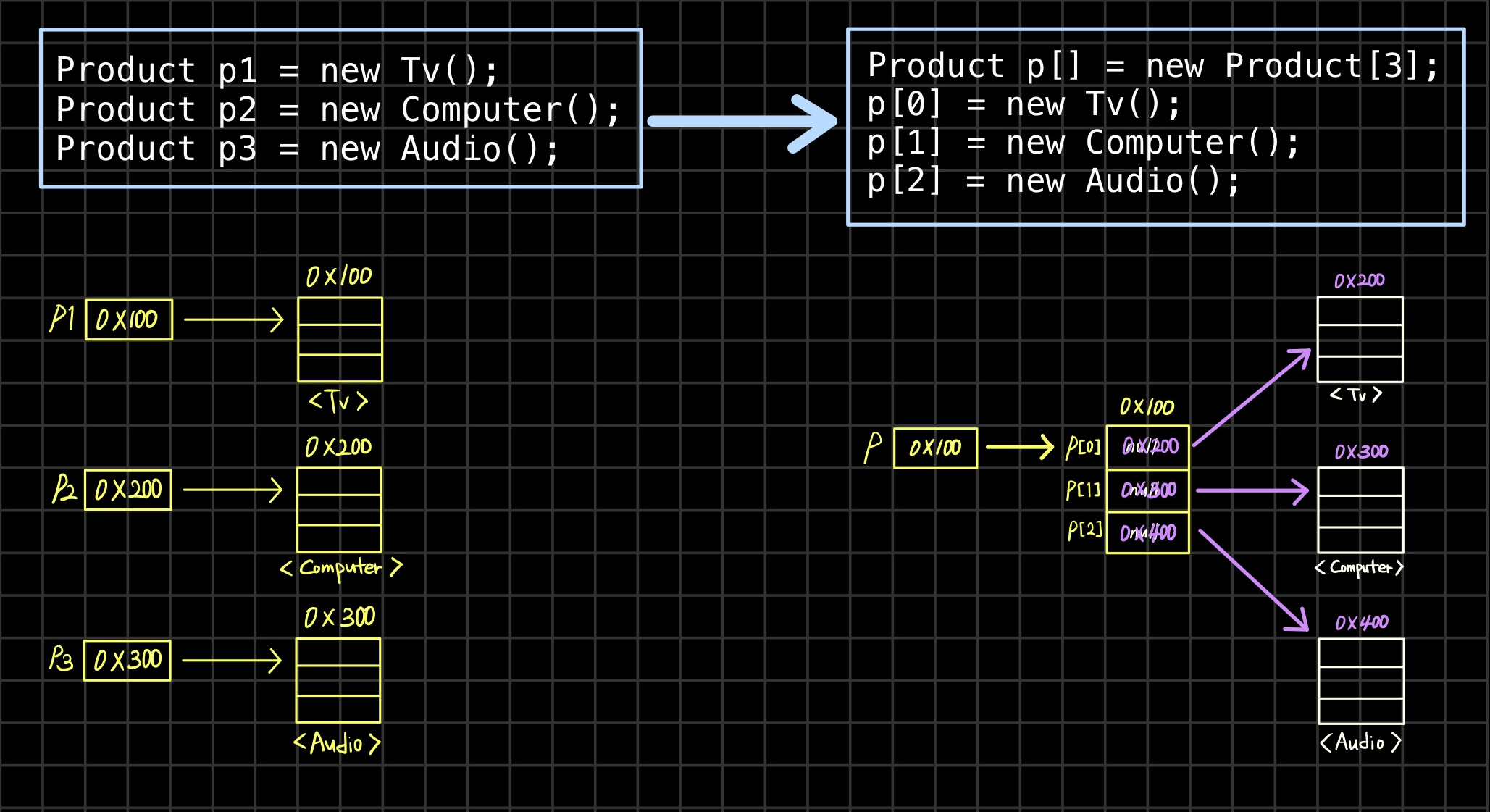Click the P[1] array cell
This screenshot has width=1490, height=812.
pyautogui.click(x=1147, y=490)
